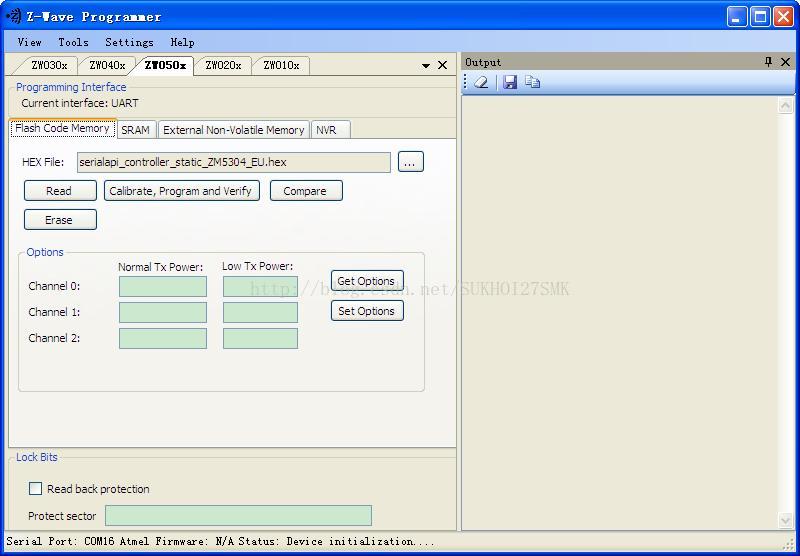Click the Erase button
Viewport: 800px width, 556px height.
(60, 220)
